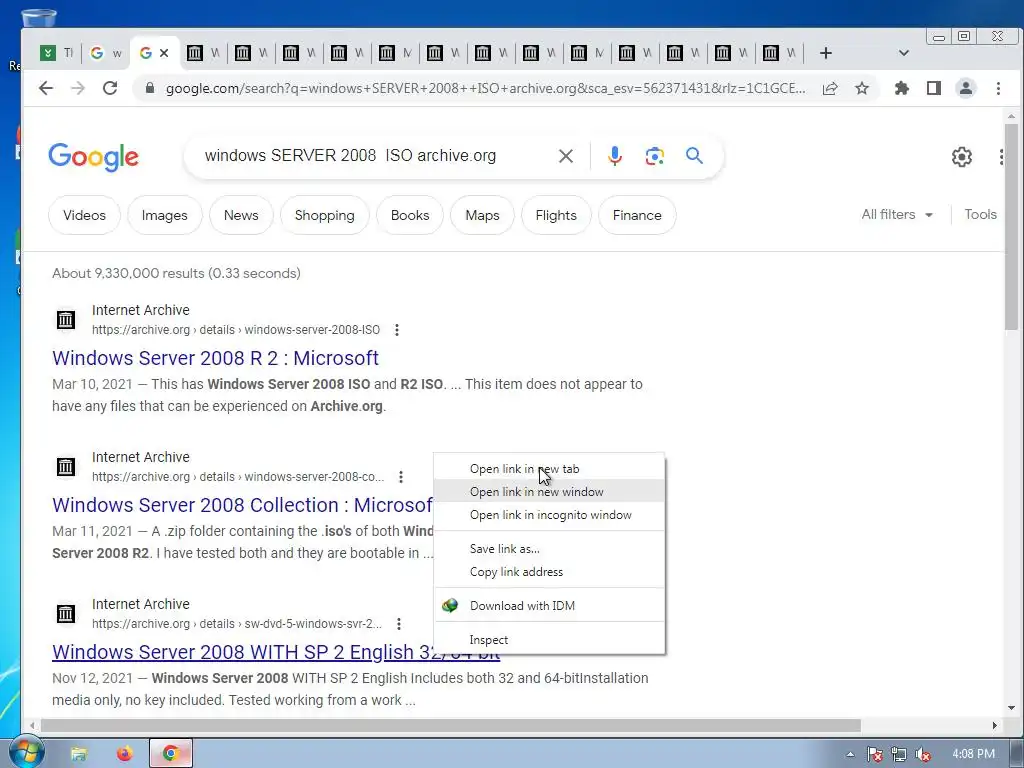View site info padlock icon
1024x768 pixels.
[x=150, y=88]
